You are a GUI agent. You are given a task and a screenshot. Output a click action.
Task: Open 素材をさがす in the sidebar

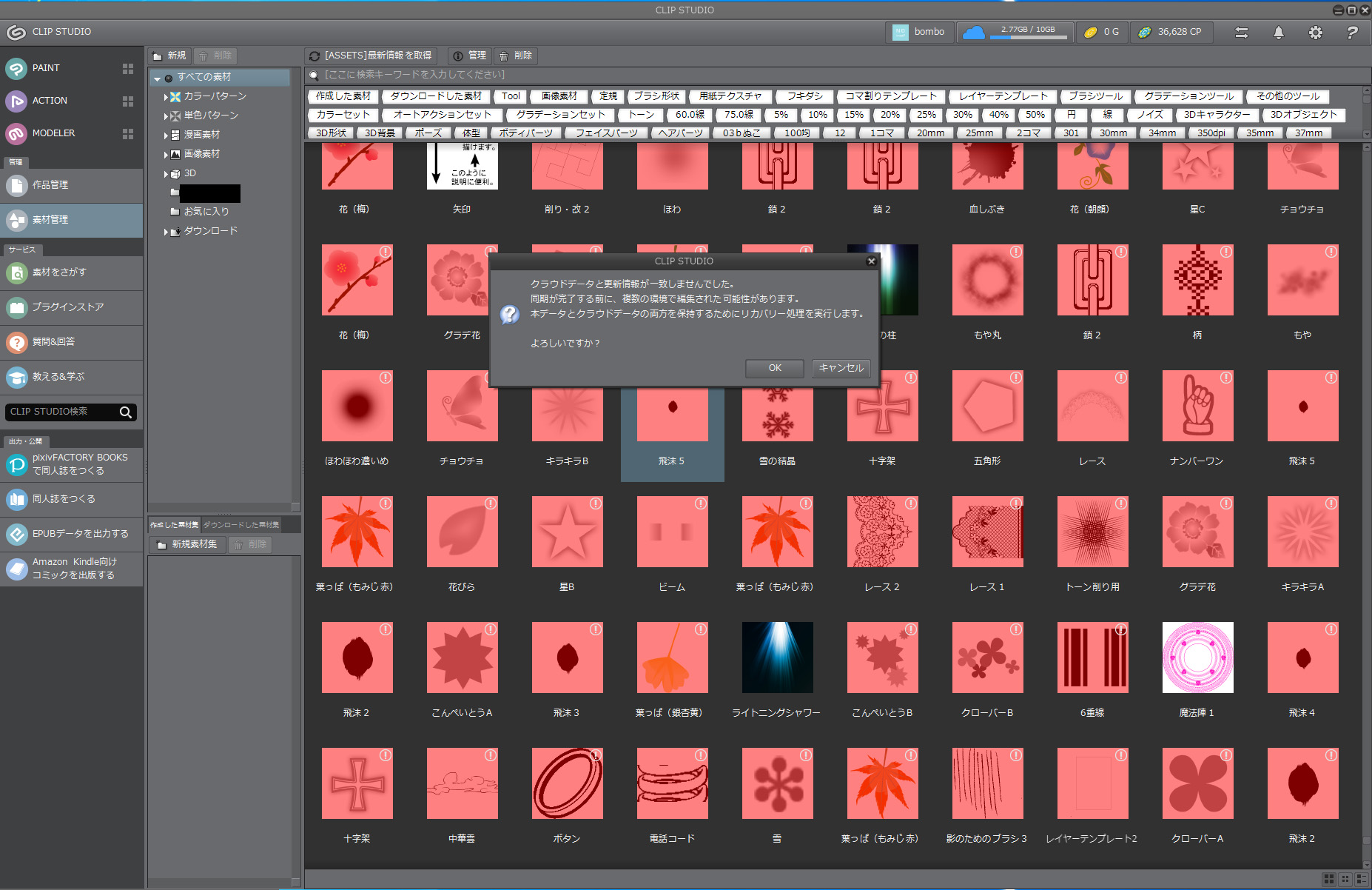pyautogui.click(x=59, y=272)
